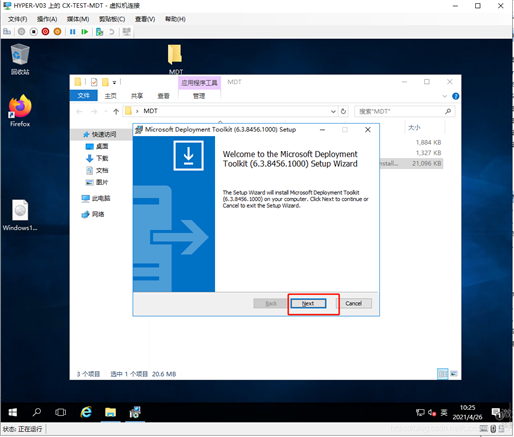Select 快速访问 in the navigation pane
Image resolution: width=514 pixels, height=437 pixels.
point(100,134)
